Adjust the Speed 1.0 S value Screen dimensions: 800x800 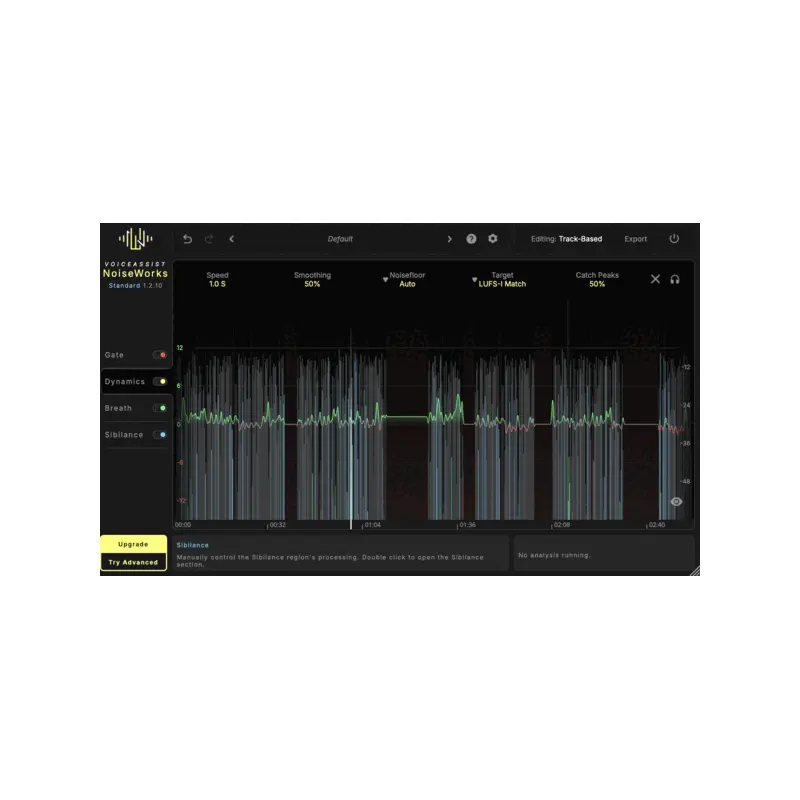point(217,284)
